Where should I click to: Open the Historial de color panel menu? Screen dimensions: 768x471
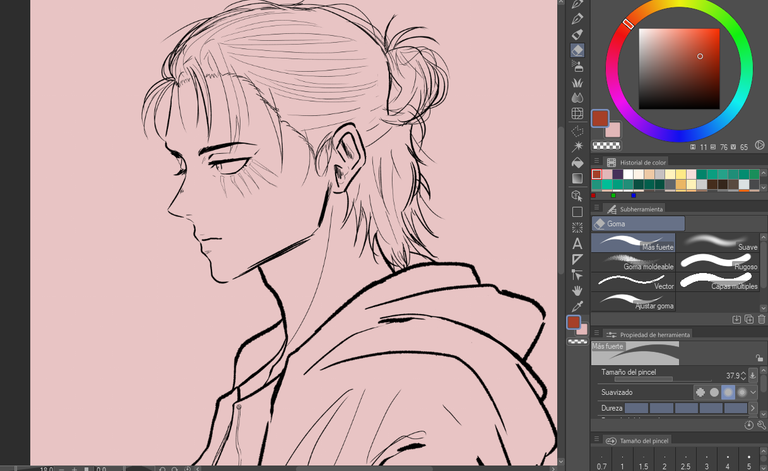coord(597,161)
